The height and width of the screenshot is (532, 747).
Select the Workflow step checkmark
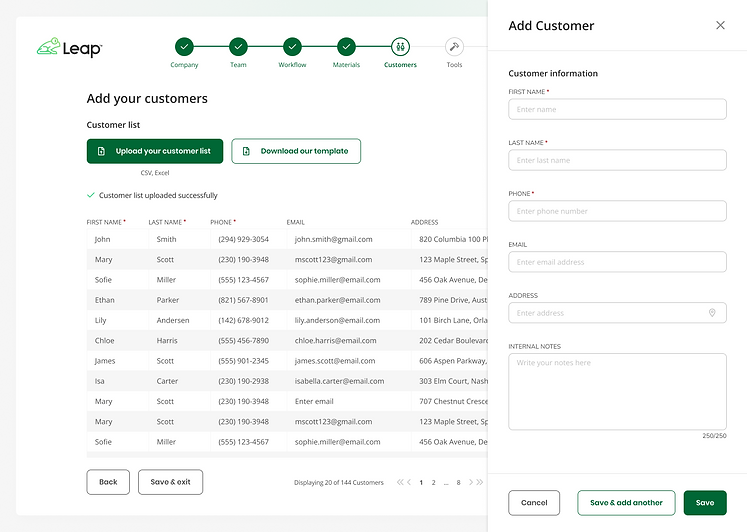pos(292,47)
